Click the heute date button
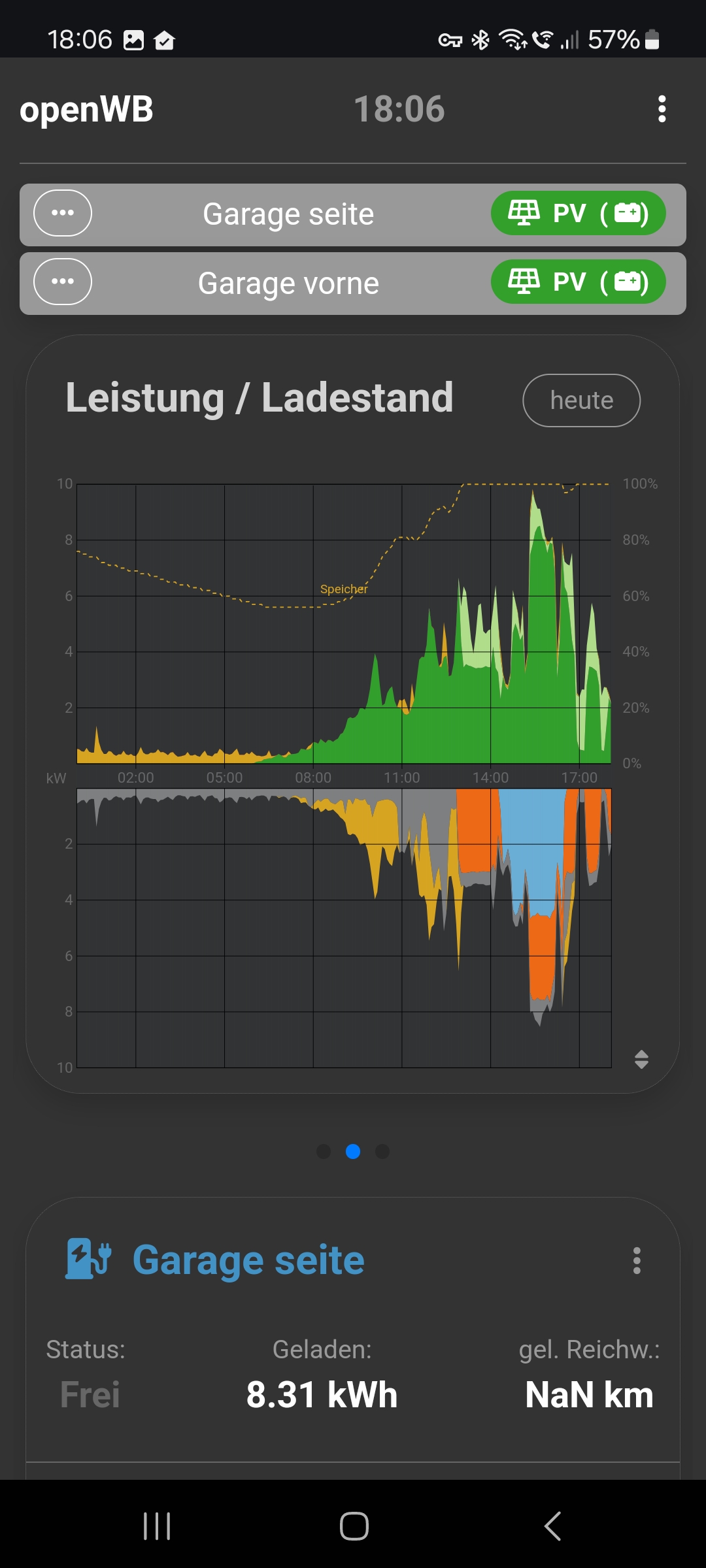706x1568 pixels. (x=581, y=400)
